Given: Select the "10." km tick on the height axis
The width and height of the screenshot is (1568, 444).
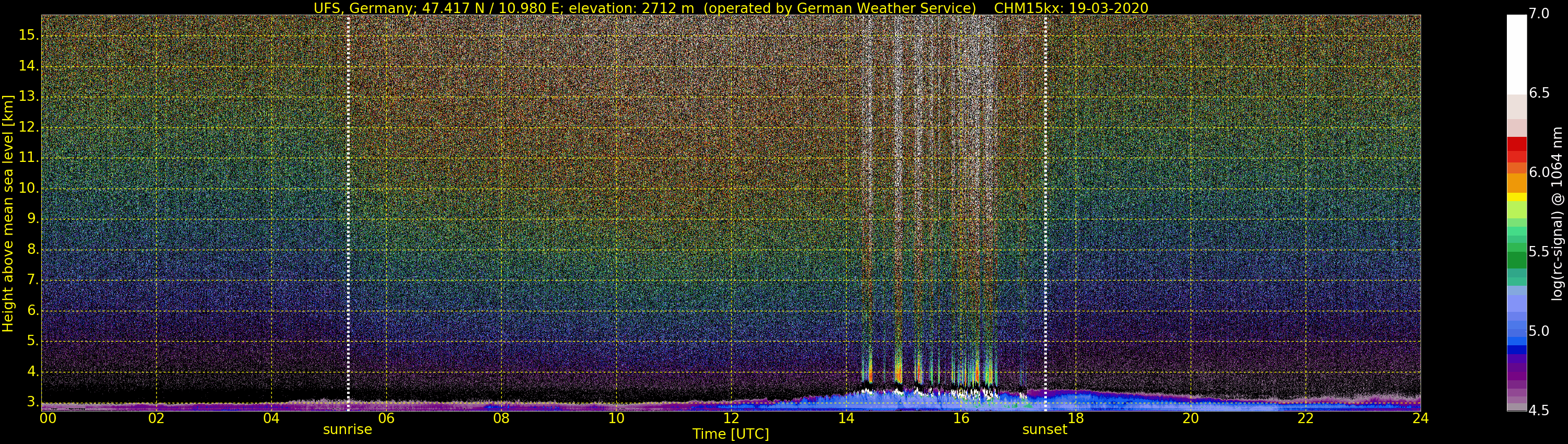Looking at the screenshot, I should point(28,189).
